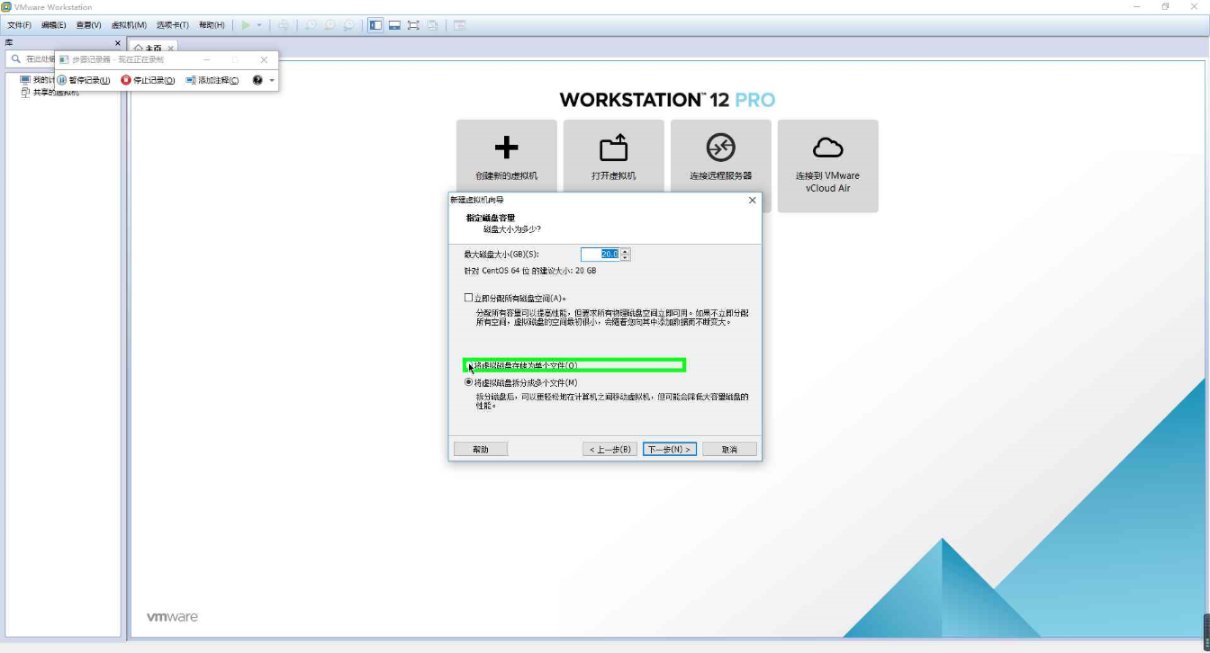Image resolution: width=1210 pixels, height=653 pixels.
Task: Click the console view toolbar icon
Action: (459, 25)
